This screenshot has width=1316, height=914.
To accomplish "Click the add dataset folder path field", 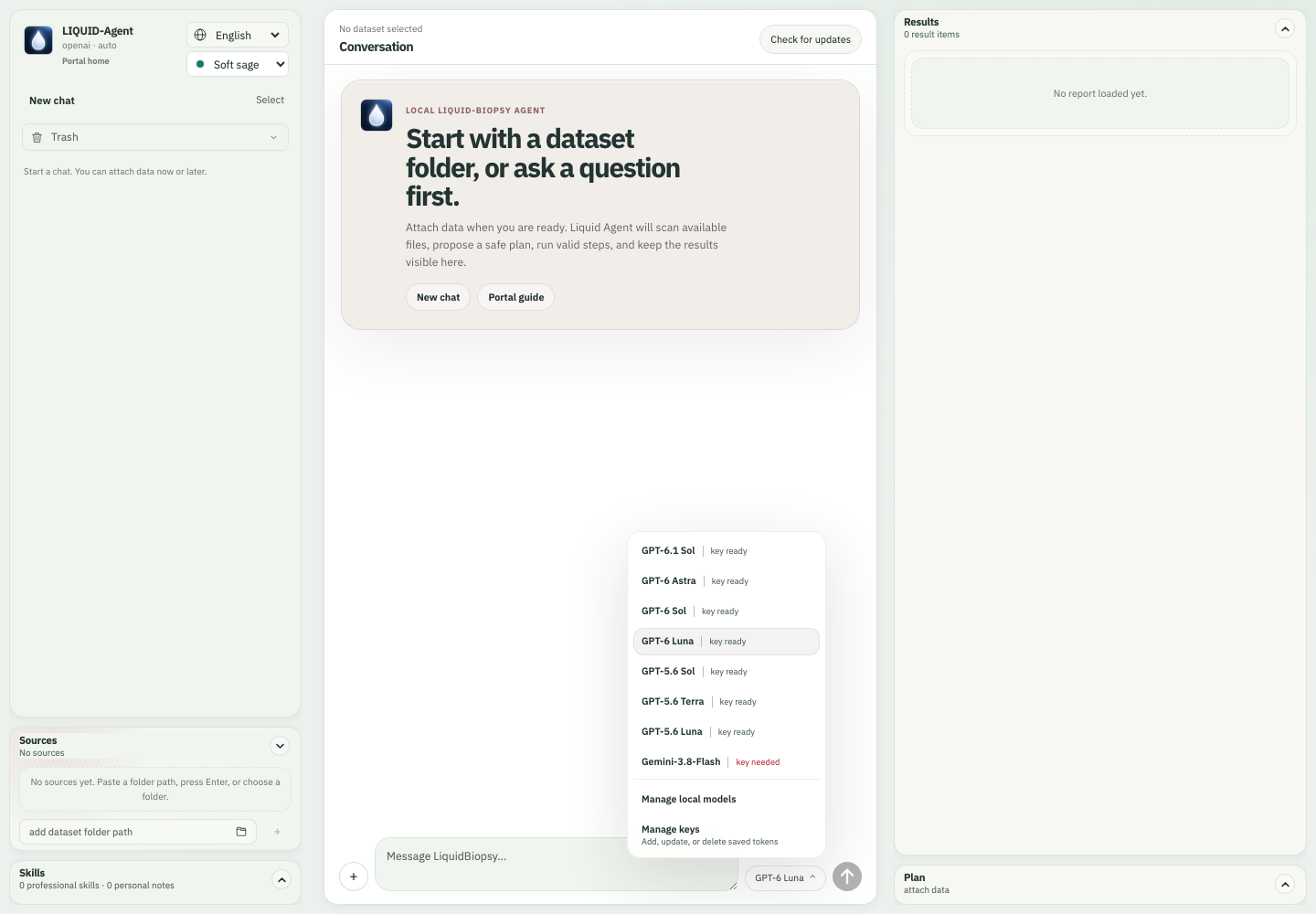I will click(x=138, y=832).
